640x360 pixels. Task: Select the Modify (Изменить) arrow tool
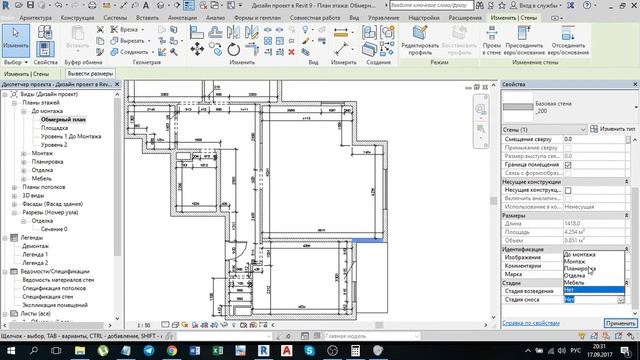click(x=16, y=40)
